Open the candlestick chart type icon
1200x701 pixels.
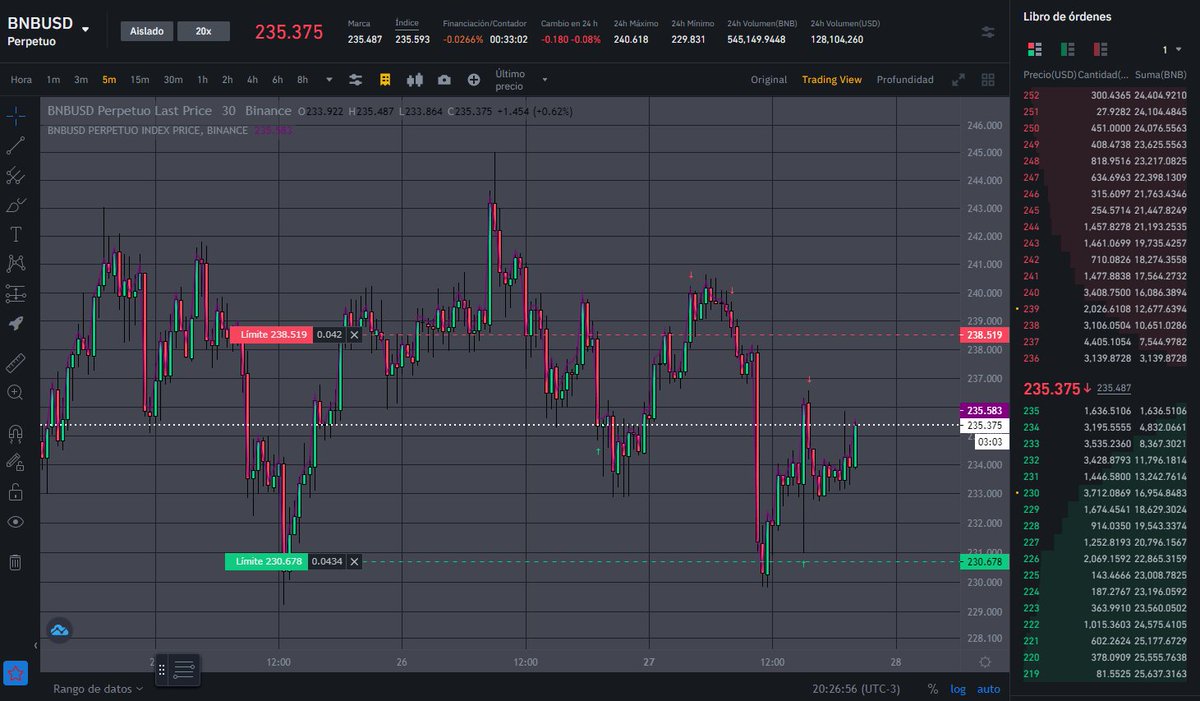coord(415,79)
